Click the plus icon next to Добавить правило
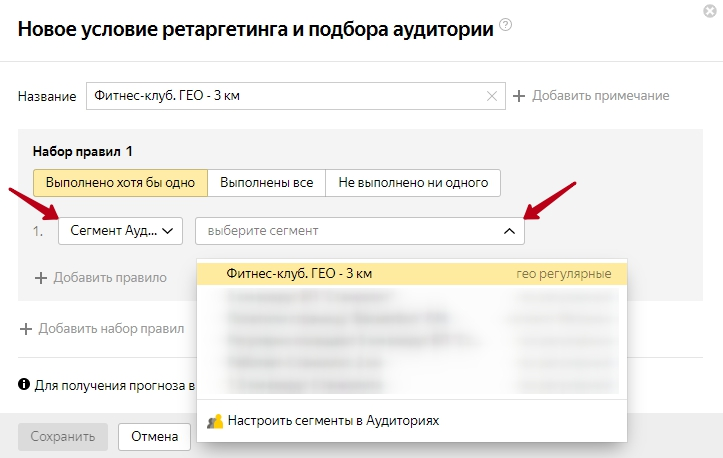Screen dimensions: 723x458 coord(41,278)
